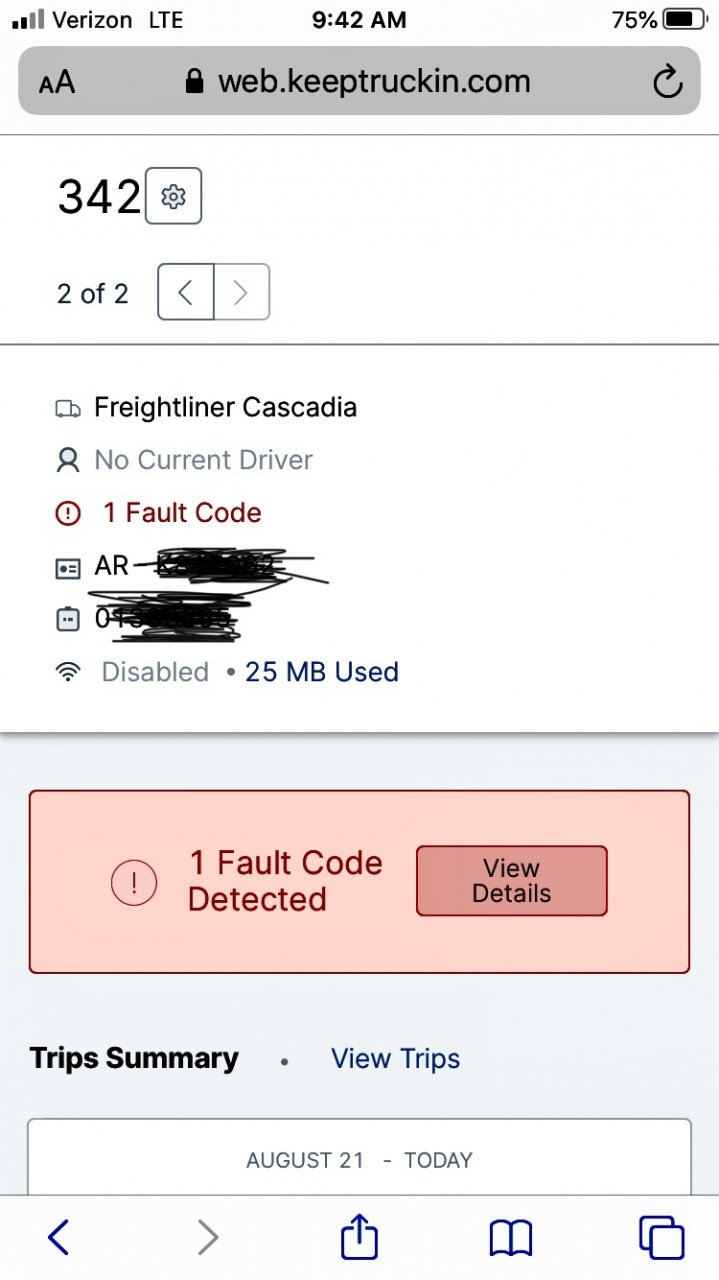Click the Wi-Fi hotspot Disabled status
Viewport: 719px width, 1280px height.
[x=155, y=672]
